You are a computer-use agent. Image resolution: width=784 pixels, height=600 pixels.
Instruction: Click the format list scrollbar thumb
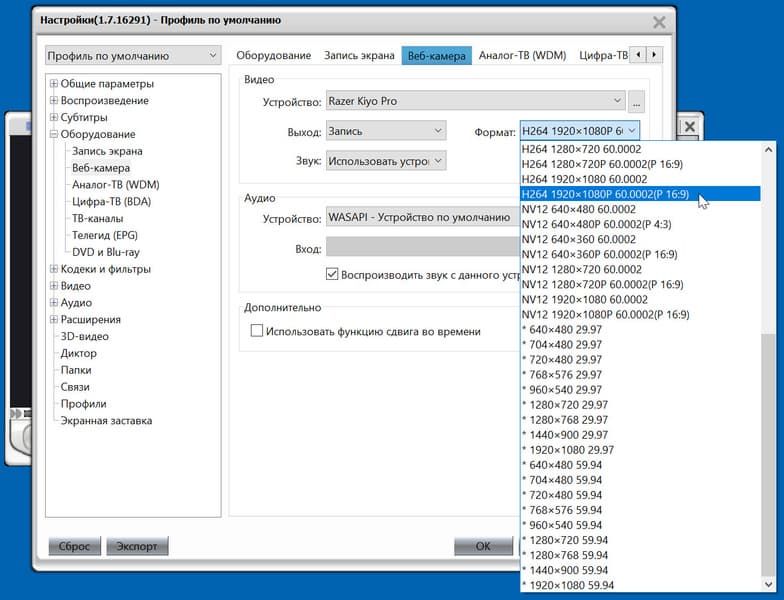(x=768, y=454)
